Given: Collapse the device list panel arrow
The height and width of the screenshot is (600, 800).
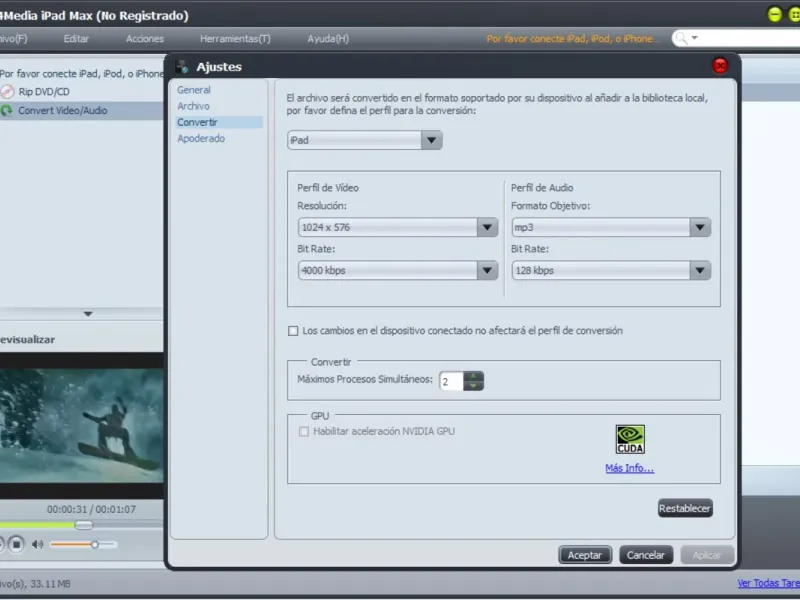Looking at the screenshot, I should (88, 314).
